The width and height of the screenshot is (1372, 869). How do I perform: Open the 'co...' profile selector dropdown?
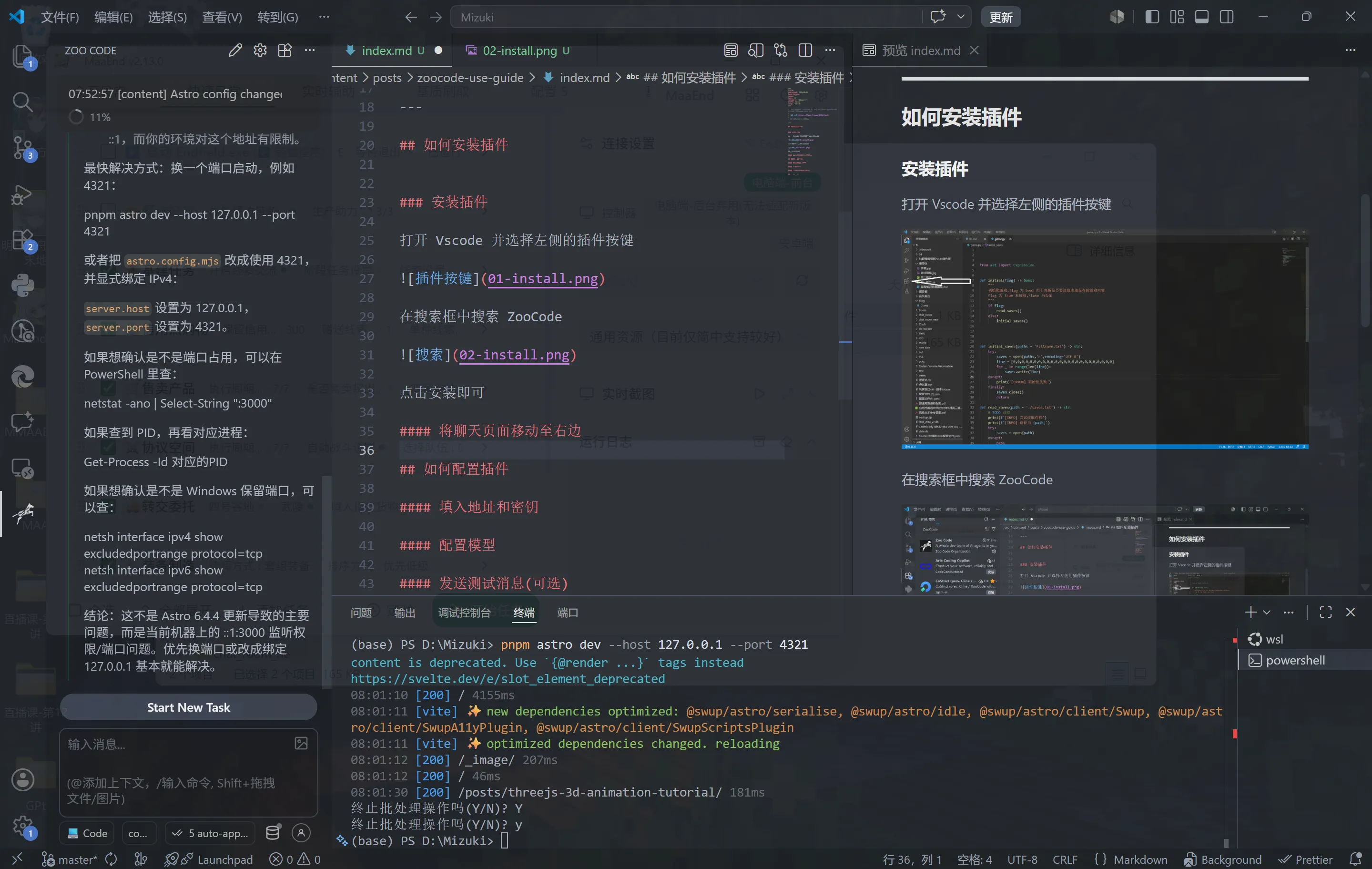(x=139, y=832)
